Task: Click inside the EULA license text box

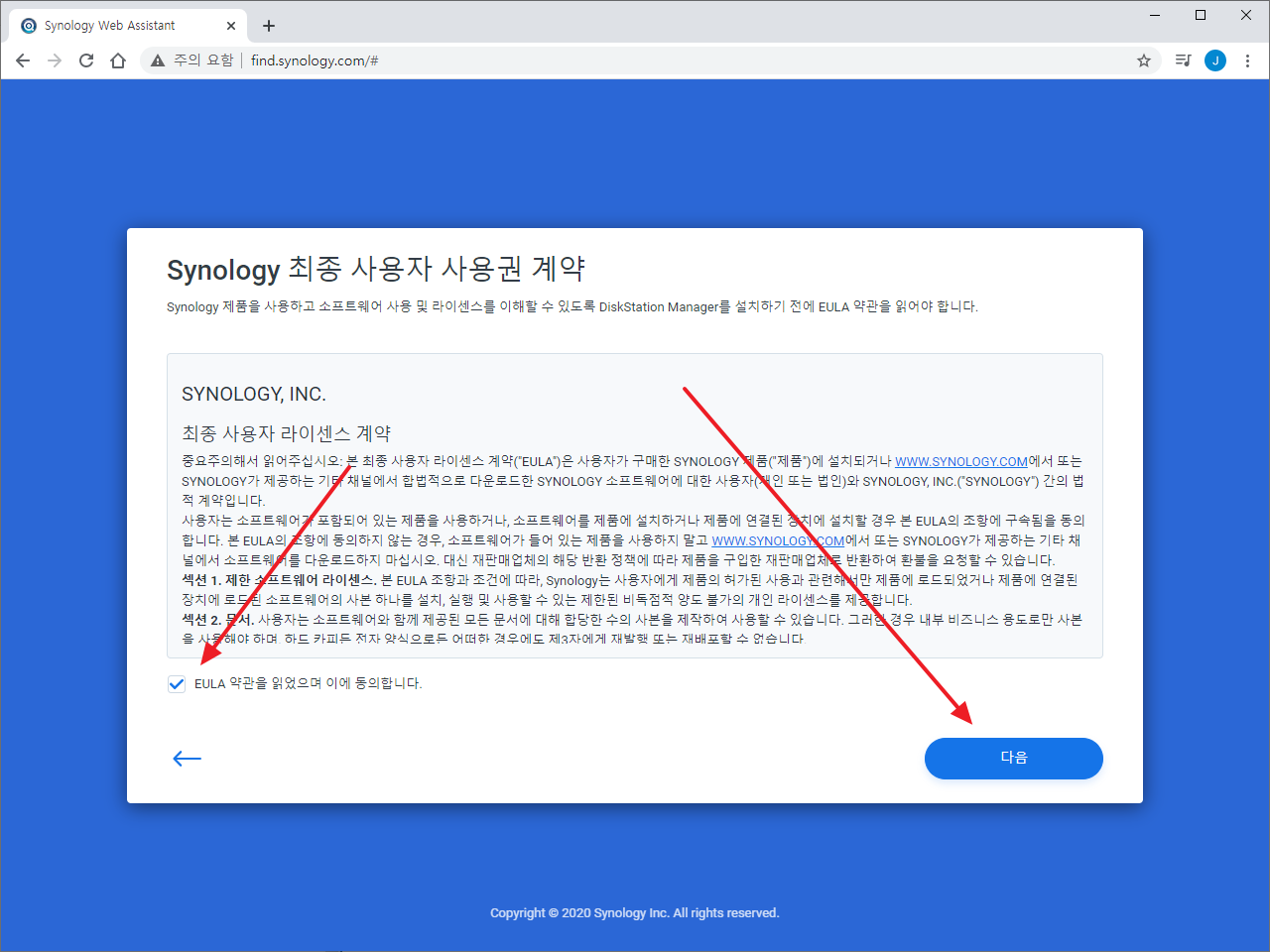Action: pos(635,506)
